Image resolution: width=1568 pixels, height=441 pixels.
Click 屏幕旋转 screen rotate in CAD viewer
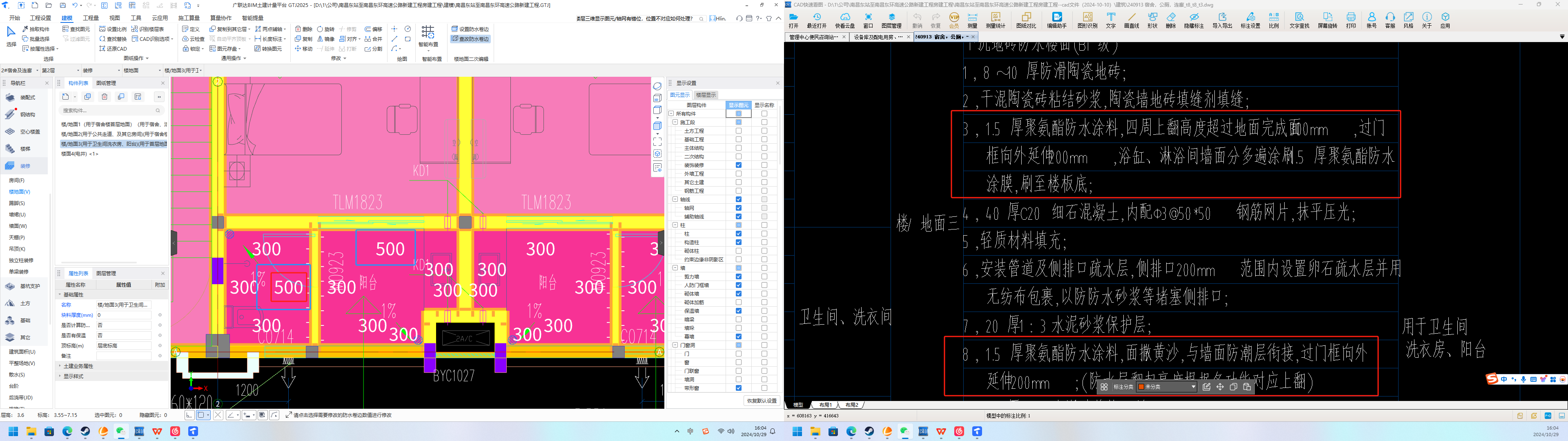(x=1327, y=21)
